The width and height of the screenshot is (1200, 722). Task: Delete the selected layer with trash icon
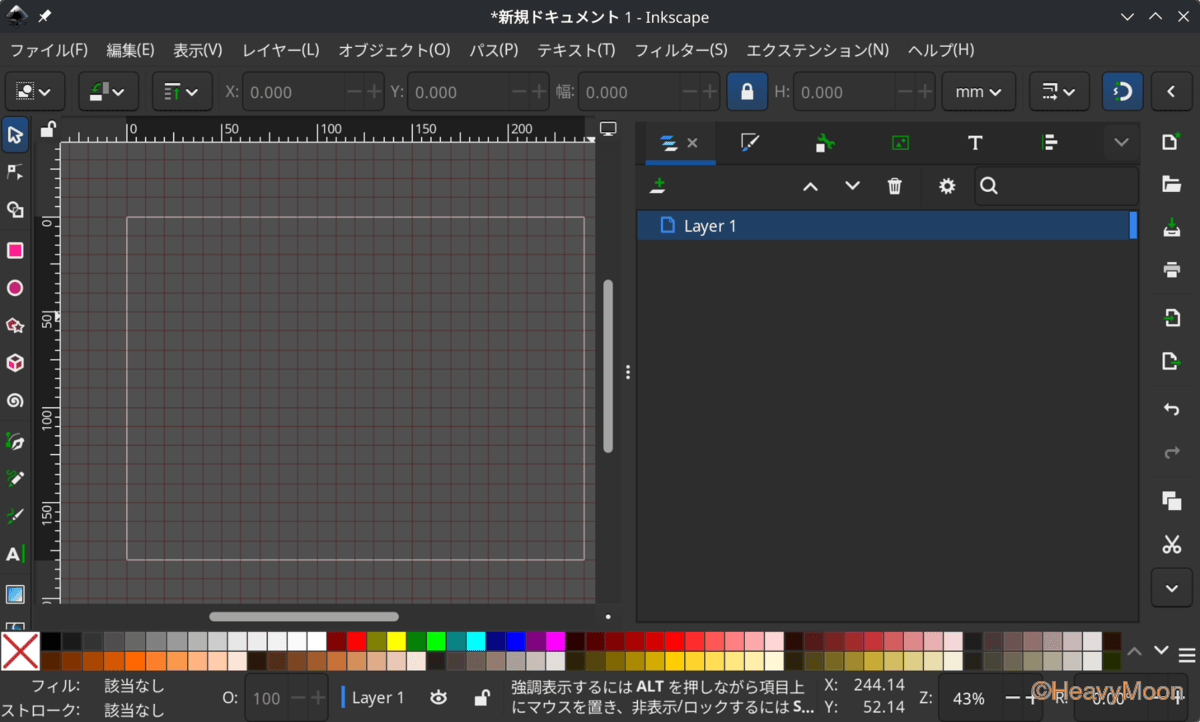click(895, 186)
